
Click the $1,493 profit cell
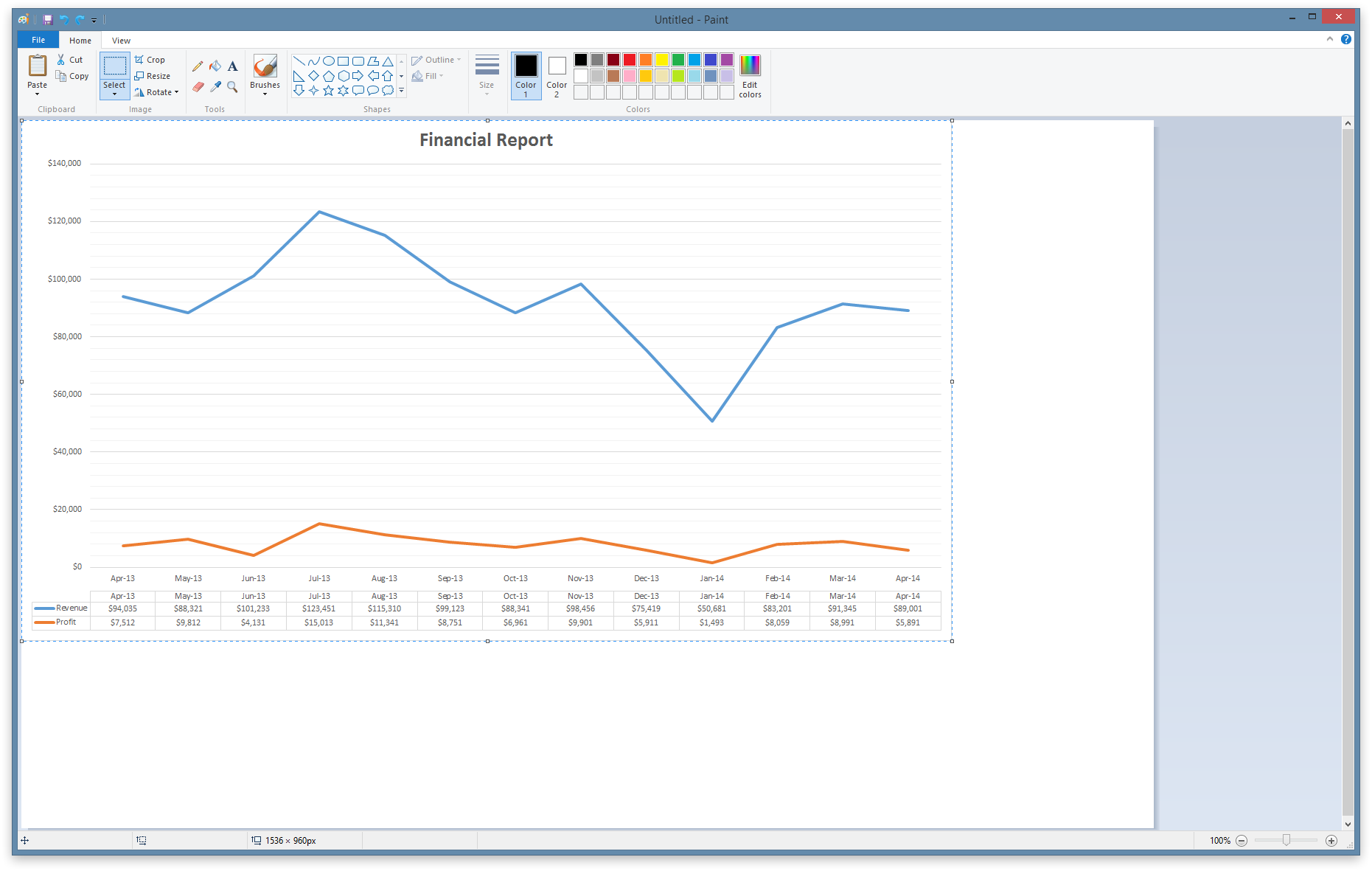pyautogui.click(x=712, y=623)
